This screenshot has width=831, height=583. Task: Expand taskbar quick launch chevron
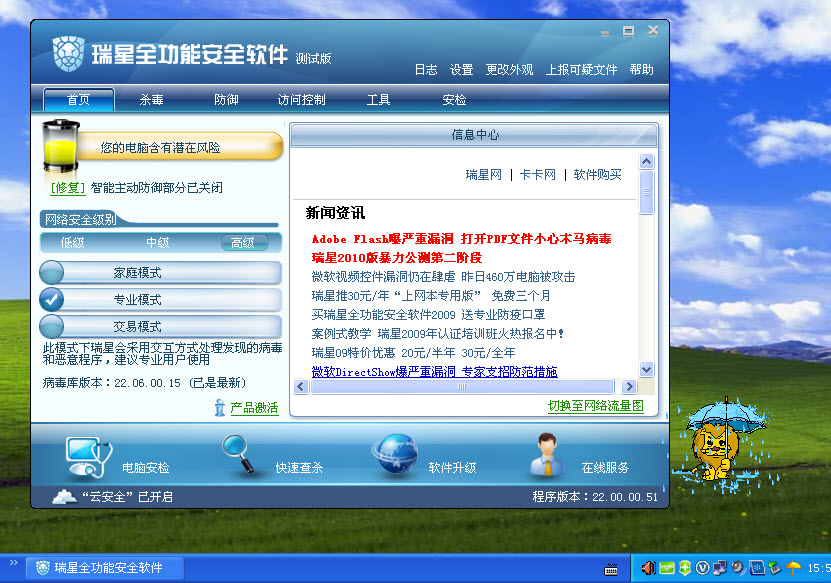(x=14, y=563)
